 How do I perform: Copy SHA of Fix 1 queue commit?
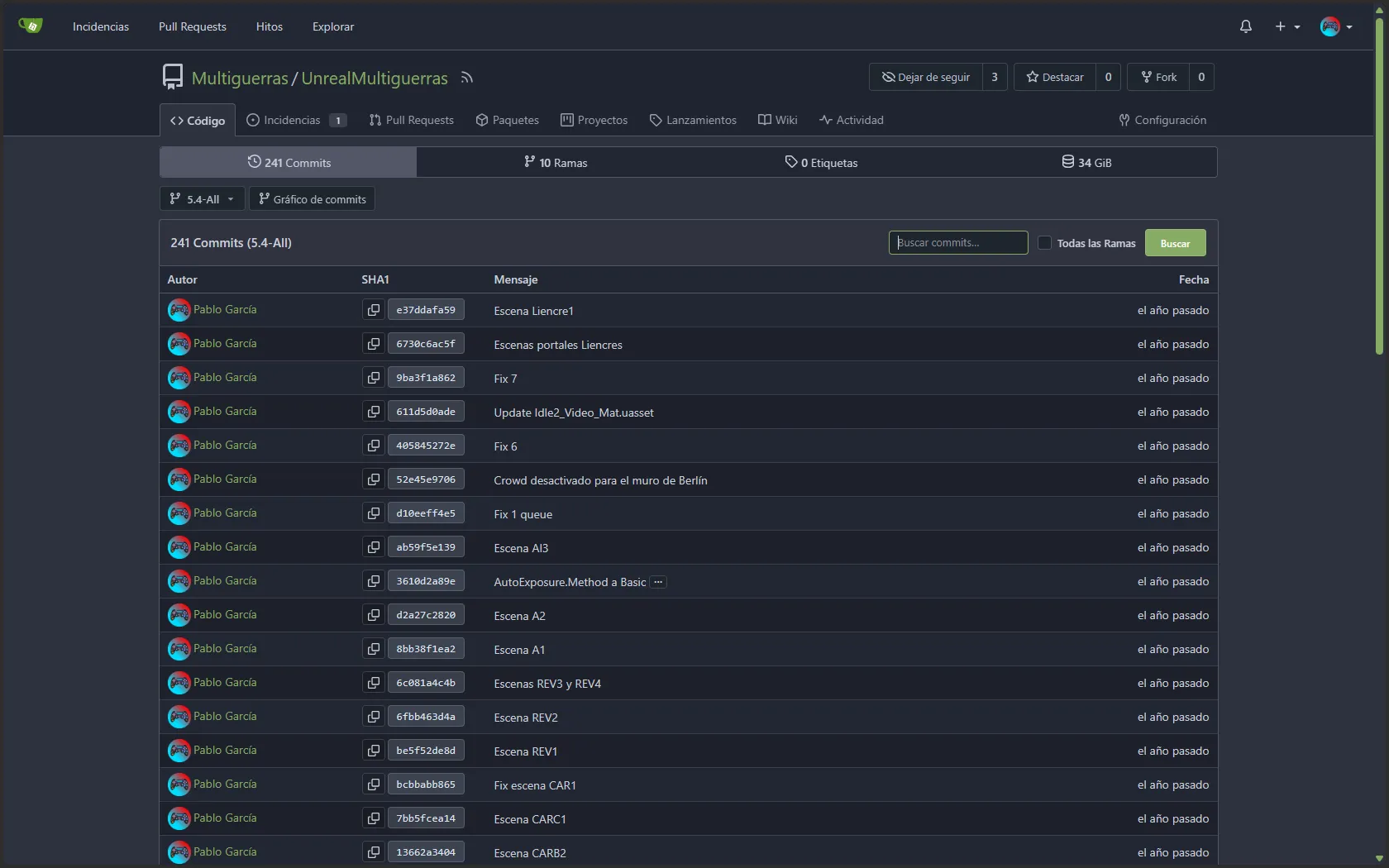(x=374, y=513)
